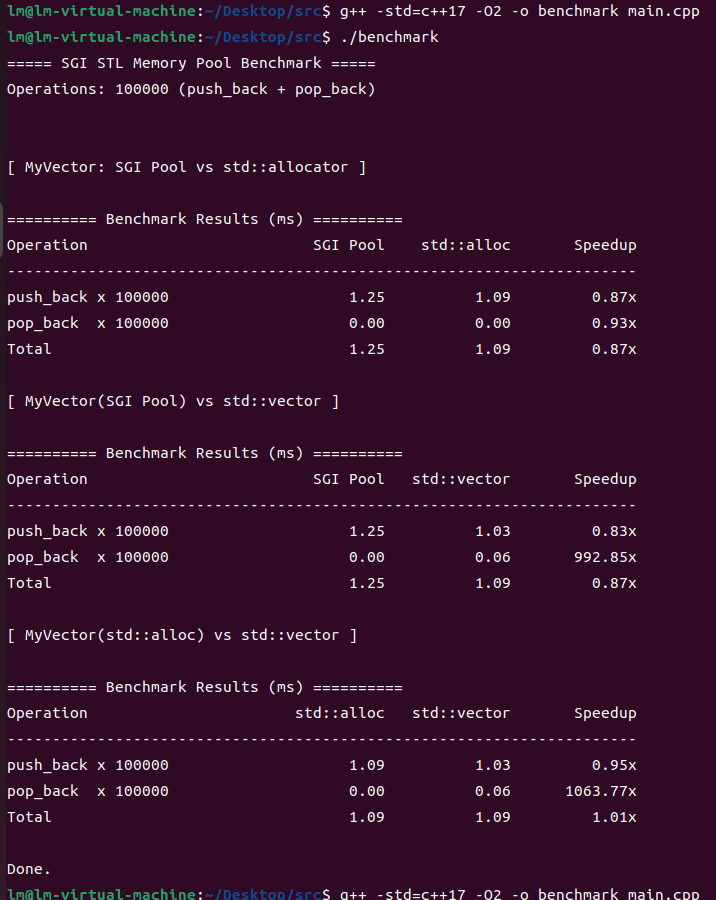Click the 1063.77x speedup value
The width and height of the screenshot is (716, 900).
601,792
